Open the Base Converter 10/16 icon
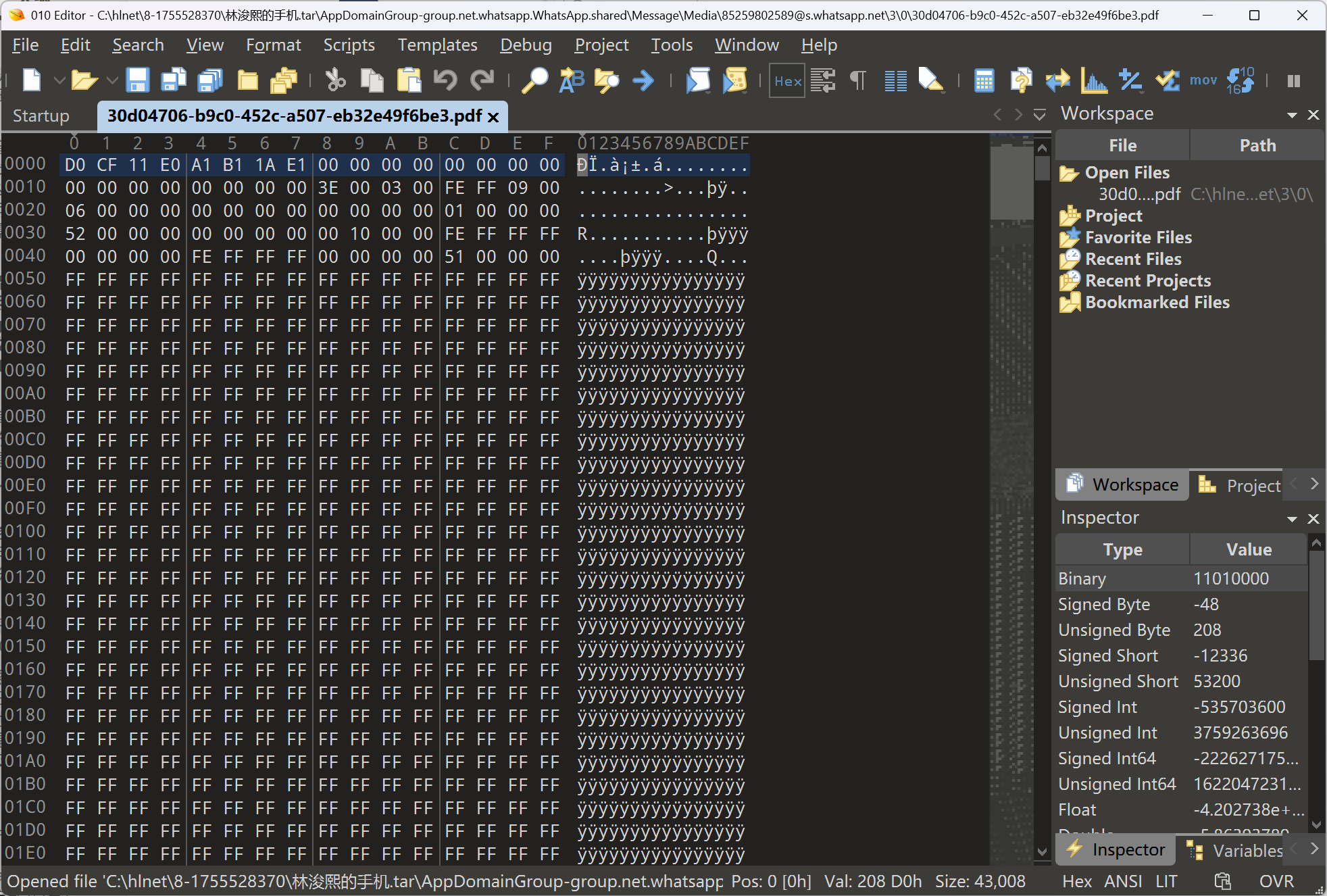1327x896 pixels. [1240, 80]
